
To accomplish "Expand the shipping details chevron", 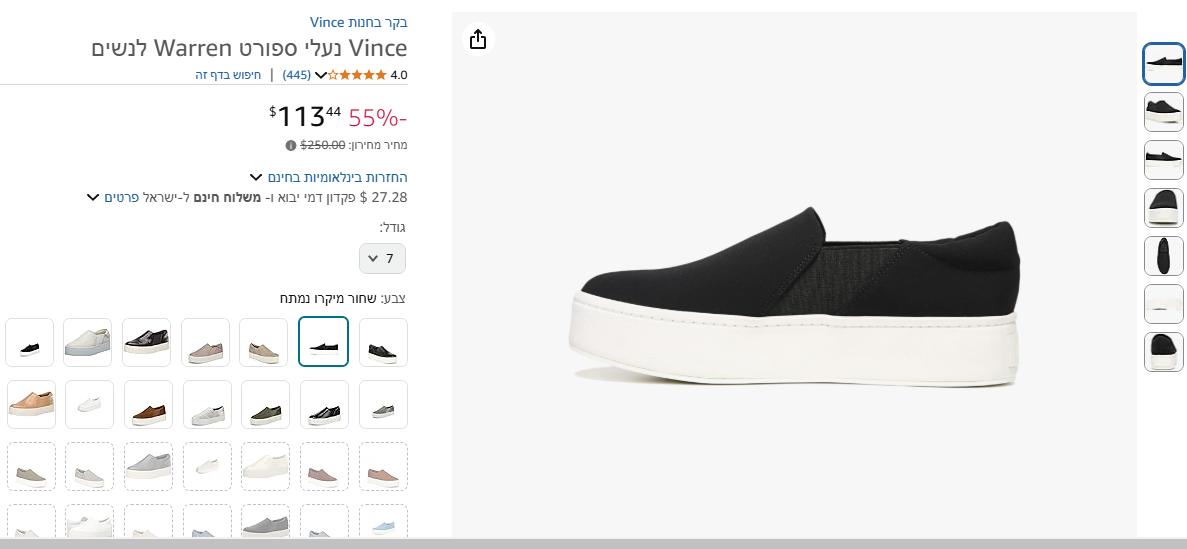I will (93, 197).
